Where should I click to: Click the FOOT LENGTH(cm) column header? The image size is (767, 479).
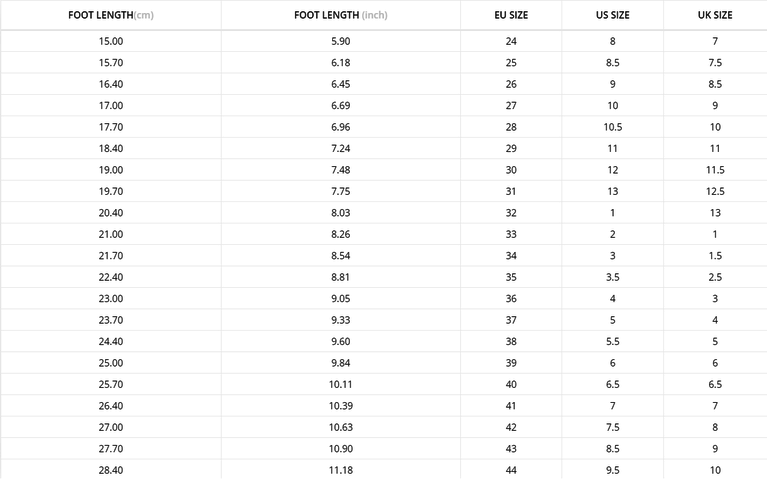(x=111, y=16)
